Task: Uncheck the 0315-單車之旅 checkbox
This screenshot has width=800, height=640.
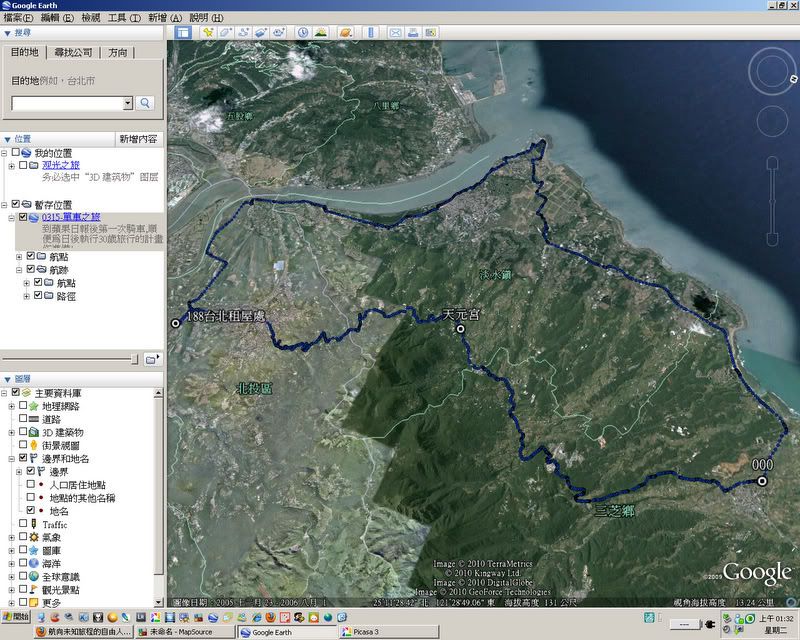Action: (x=24, y=217)
